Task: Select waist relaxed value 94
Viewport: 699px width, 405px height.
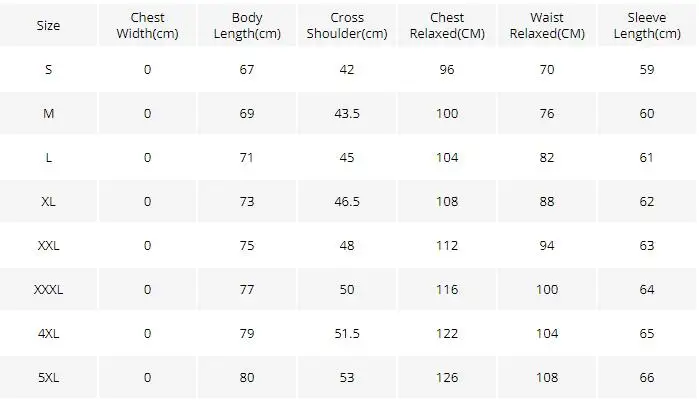Action: (547, 246)
